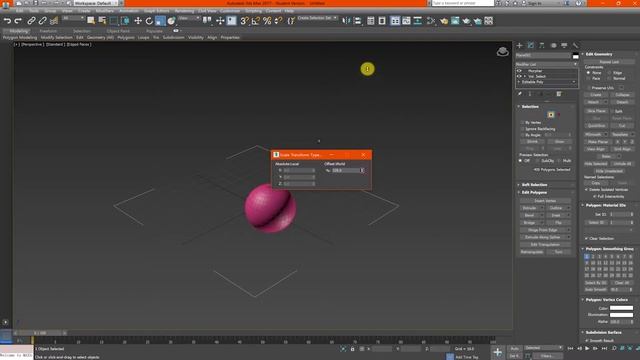Viewport: 640px width, 360px height.
Task: Click the Rectangular Selection Region icon
Action: pos(113,20)
